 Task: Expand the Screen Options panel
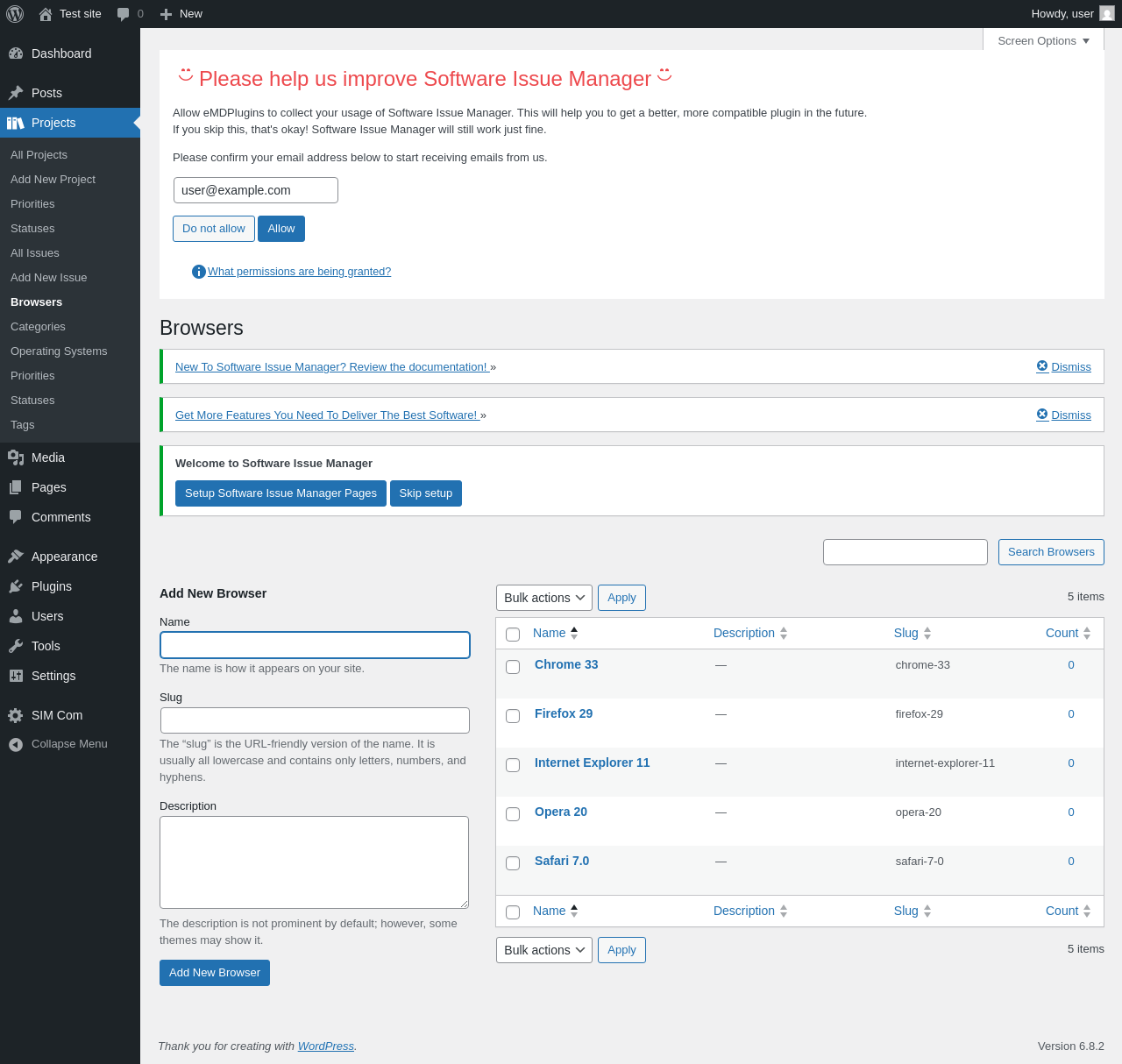coord(1043,40)
